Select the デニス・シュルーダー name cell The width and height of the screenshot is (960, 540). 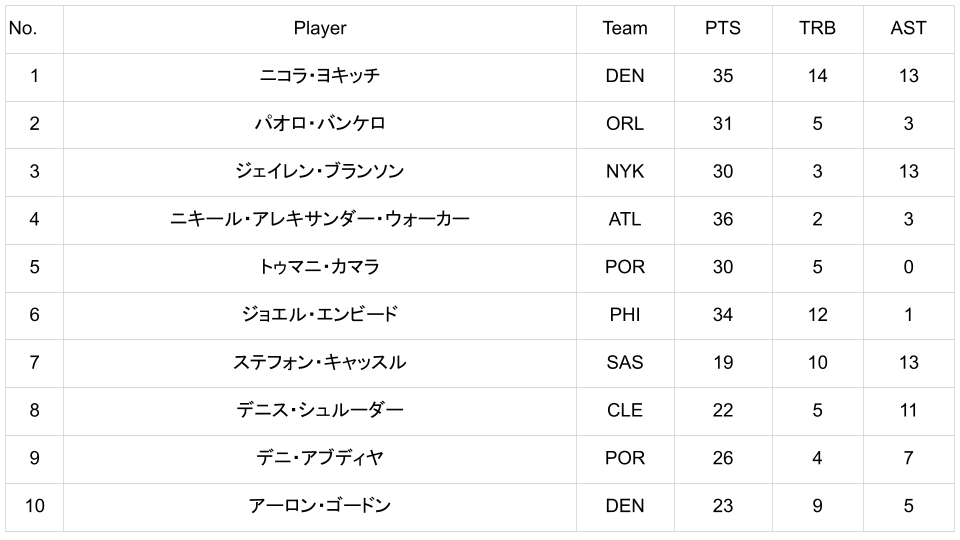coord(320,410)
